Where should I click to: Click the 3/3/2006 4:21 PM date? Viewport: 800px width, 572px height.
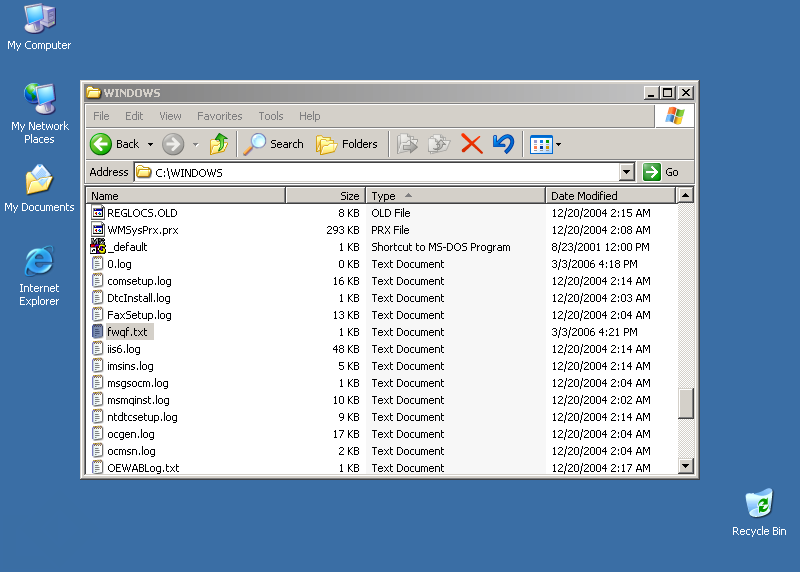pos(594,332)
